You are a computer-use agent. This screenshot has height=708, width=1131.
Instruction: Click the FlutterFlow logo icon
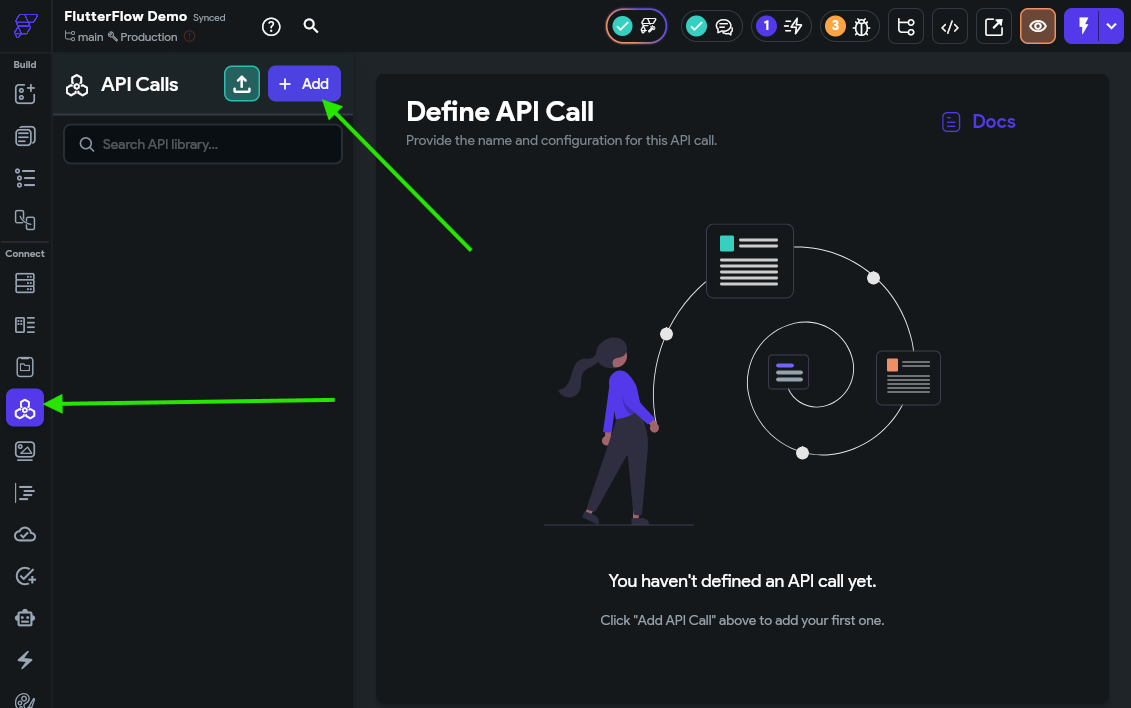tap(25, 25)
